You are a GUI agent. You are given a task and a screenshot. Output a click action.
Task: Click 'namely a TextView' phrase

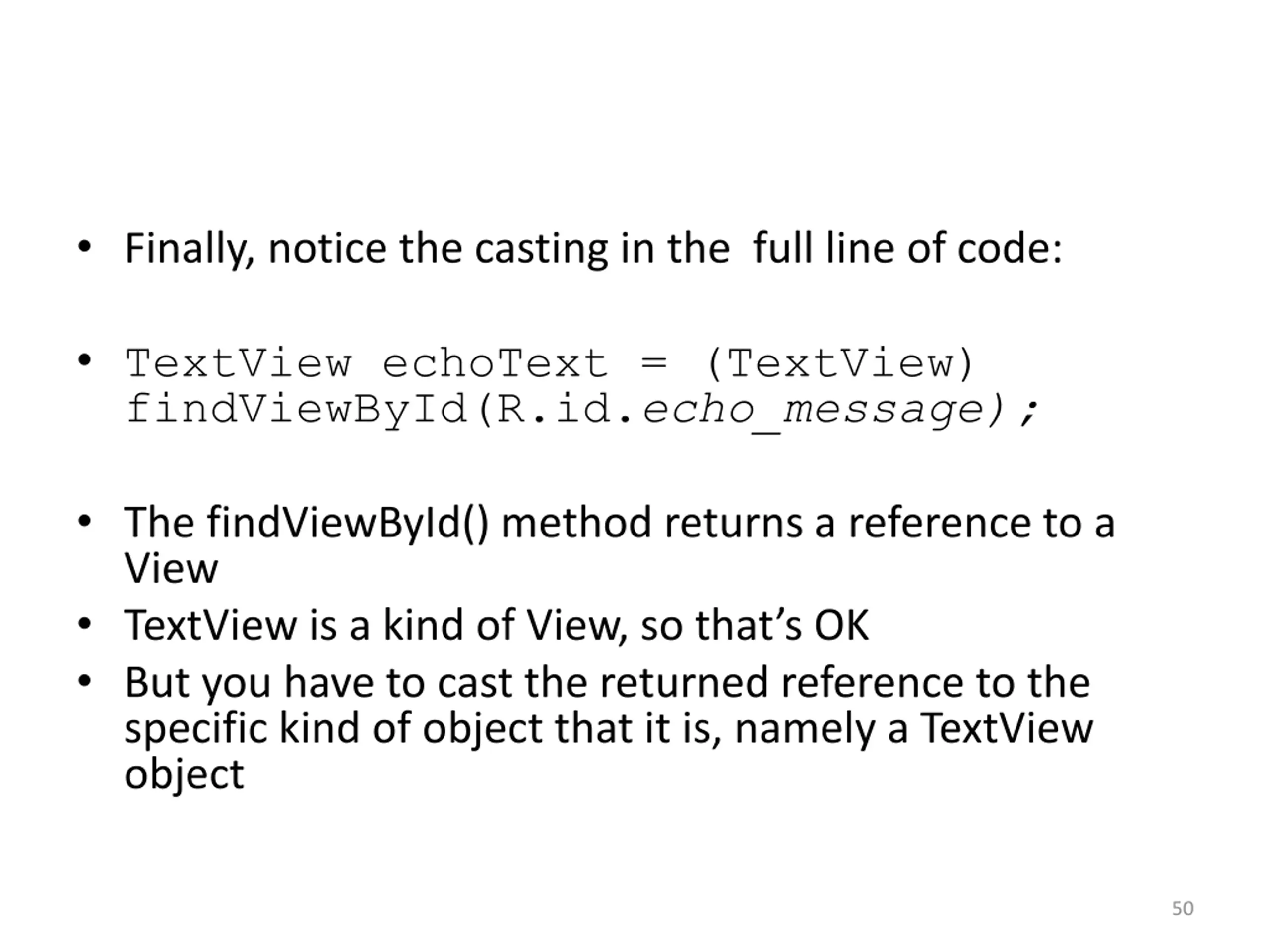pyautogui.click(x=914, y=728)
